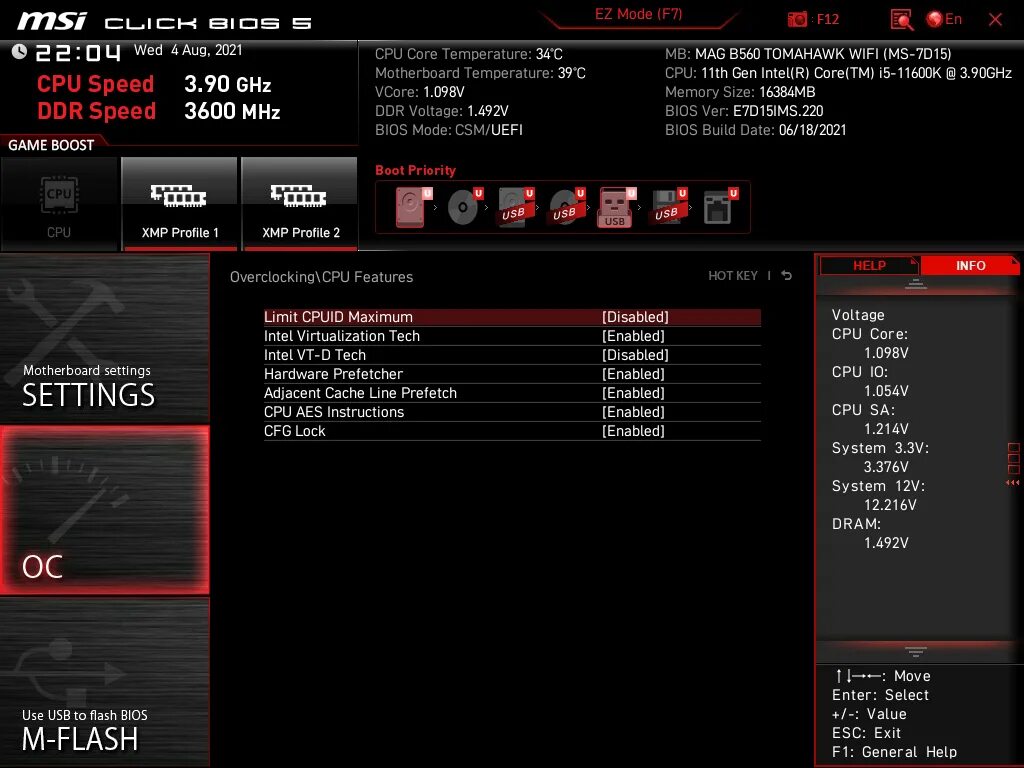Image resolution: width=1024 pixels, height=768 pixels.
Task: Select the CPU AES Instructions label
Action: pyautogui.click(x=334, y=411)
